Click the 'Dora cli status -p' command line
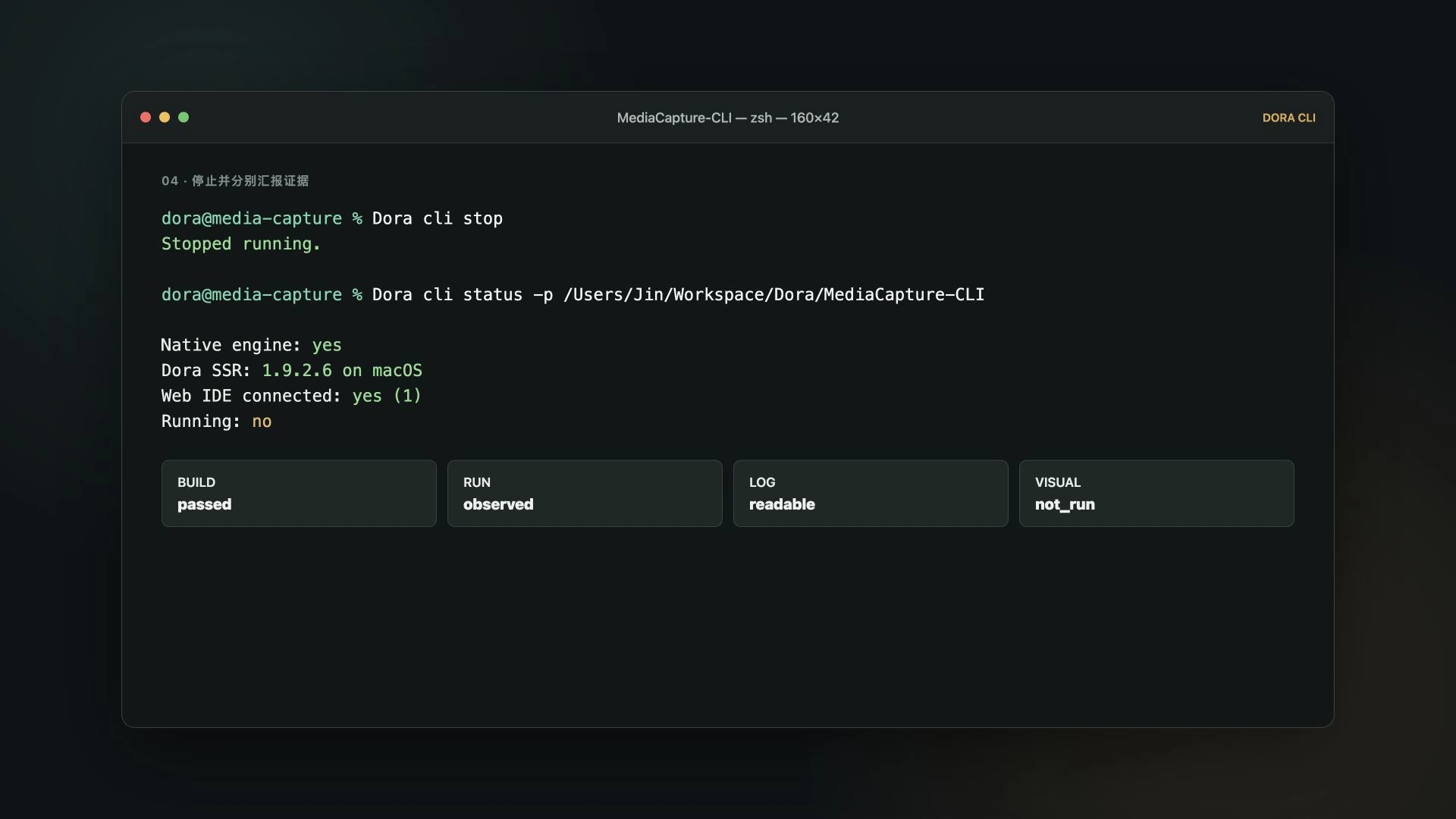 point(573,294)
